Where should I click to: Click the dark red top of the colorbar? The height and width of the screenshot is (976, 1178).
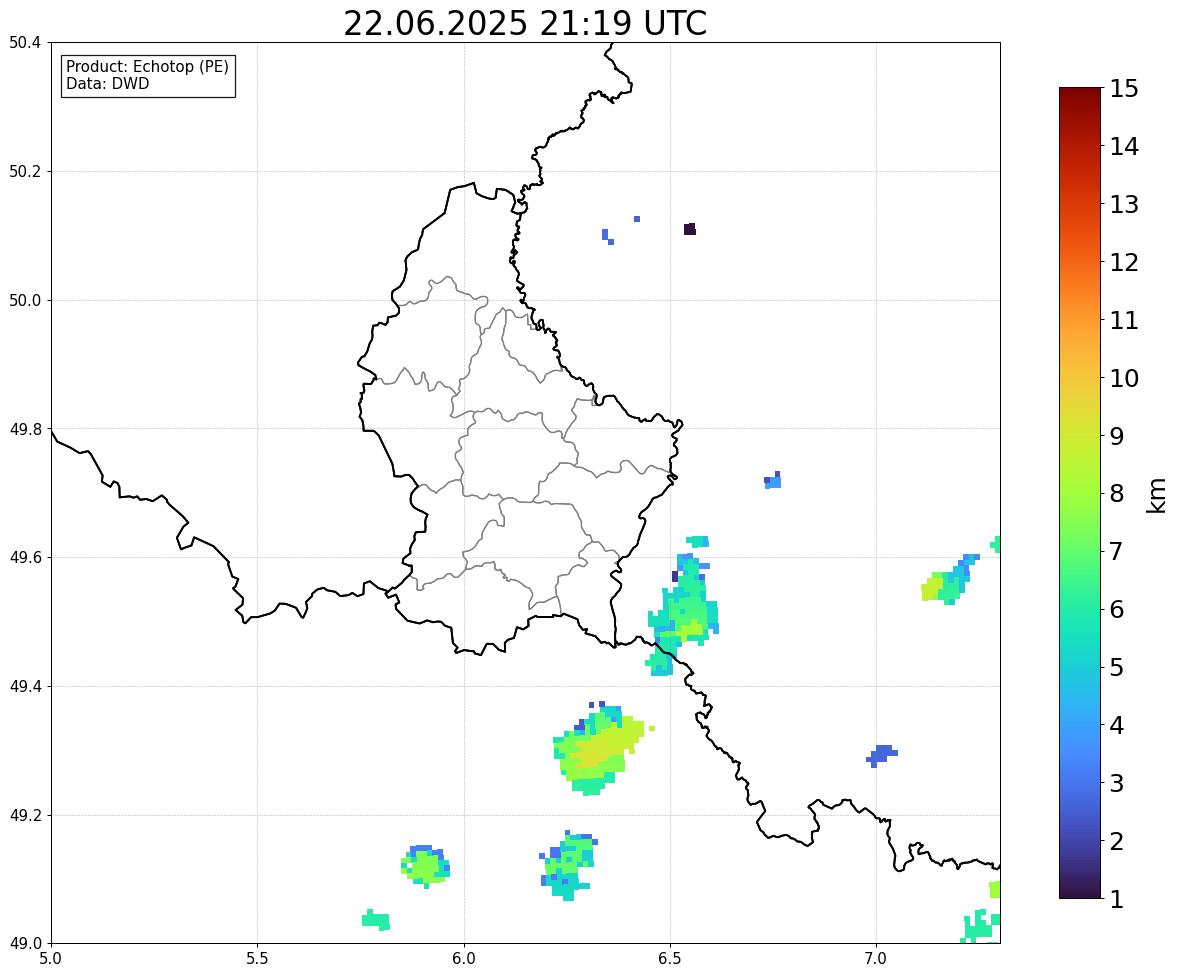click(x=1080, y=98)
